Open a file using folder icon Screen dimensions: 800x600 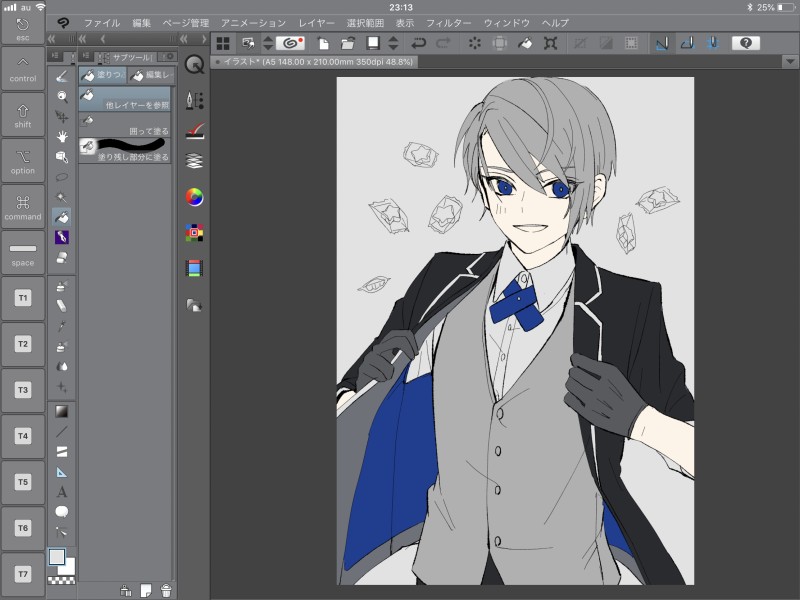click(348, 43)
